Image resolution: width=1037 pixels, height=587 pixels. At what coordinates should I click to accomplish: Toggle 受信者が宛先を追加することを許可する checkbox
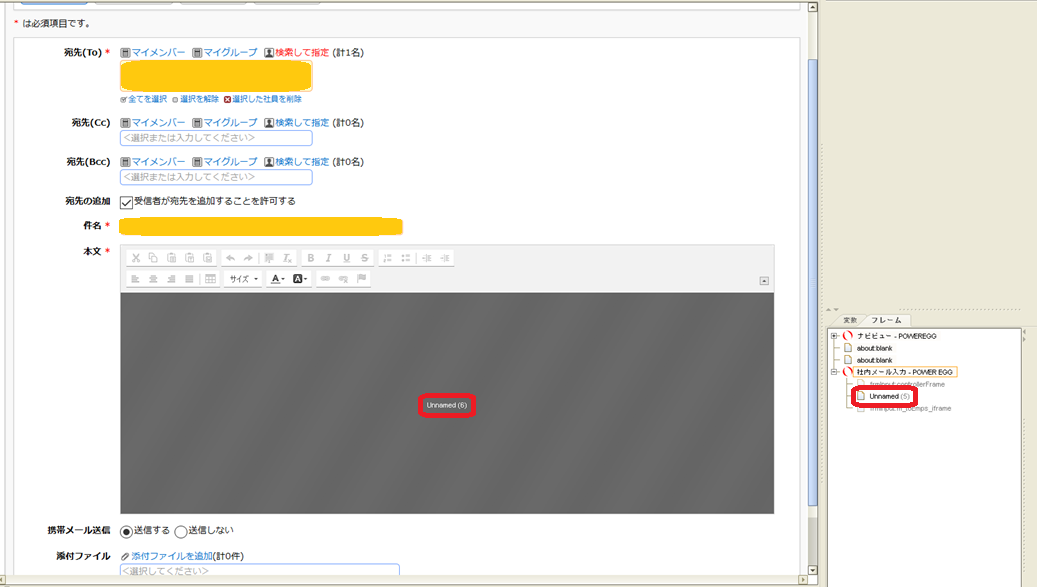126,202
